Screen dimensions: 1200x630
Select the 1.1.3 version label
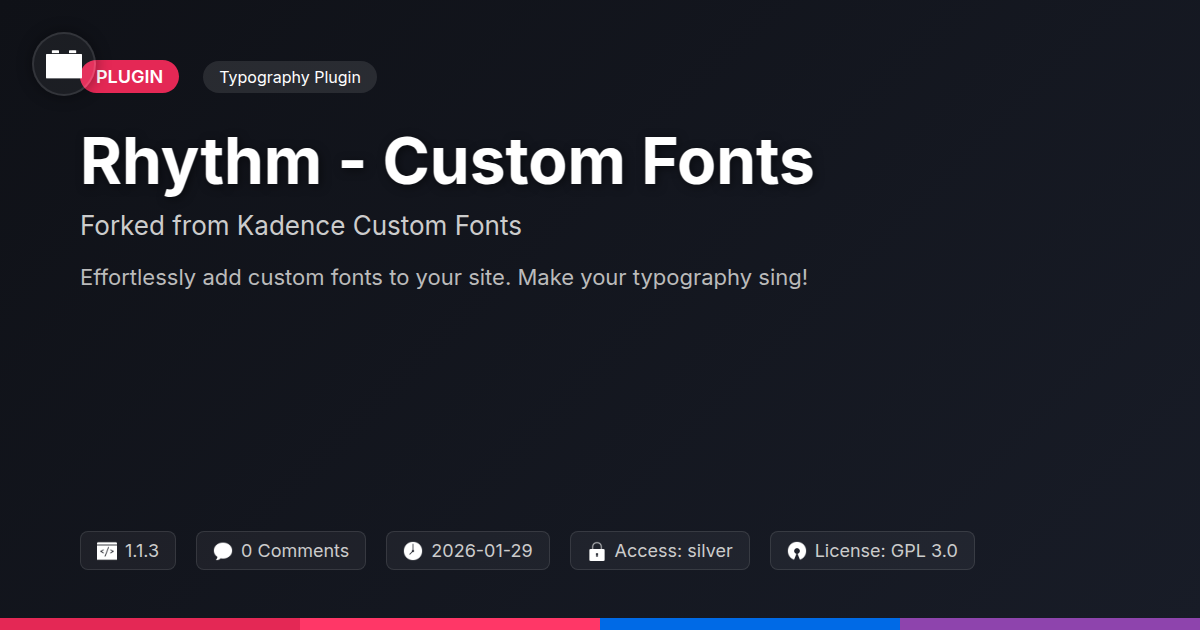click(142, 551)
